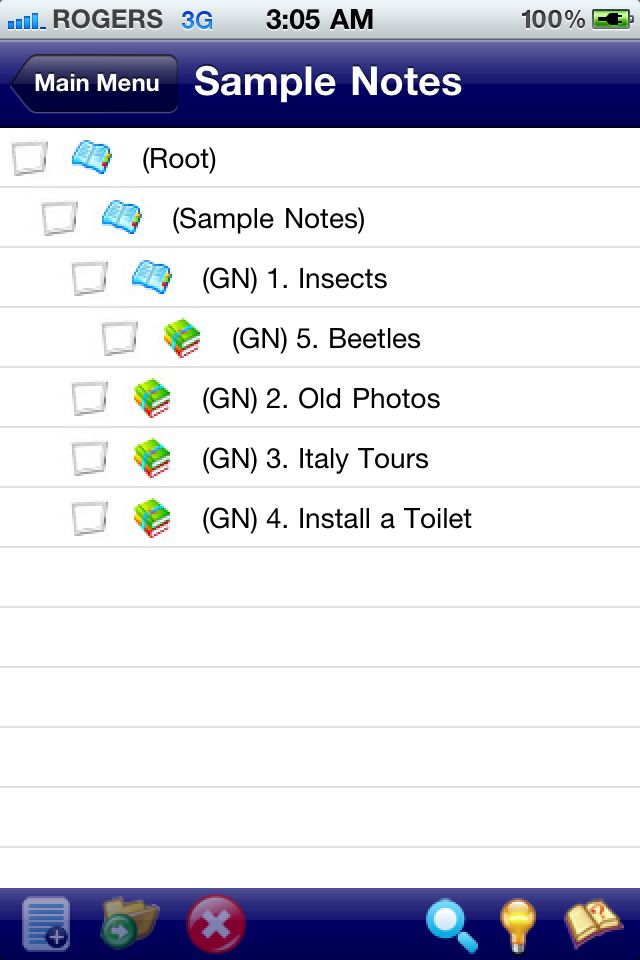This screenshot has height=960, width=640.
Task: Tap the battery indicator in status bar
Action: (612, 20)
